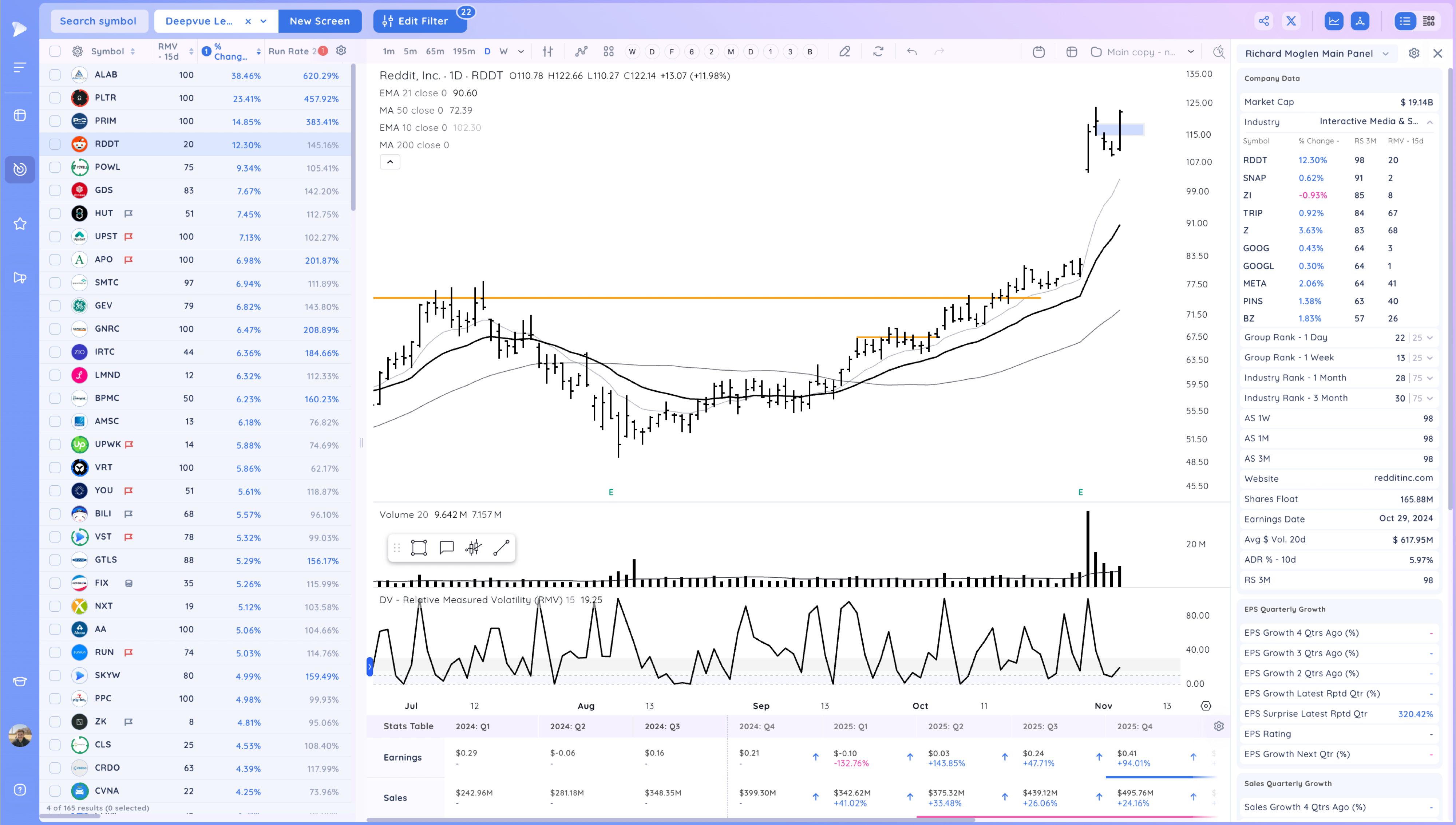Click the X (Twitter) share icon
1456x825 pixels.
pos(1291,21)
